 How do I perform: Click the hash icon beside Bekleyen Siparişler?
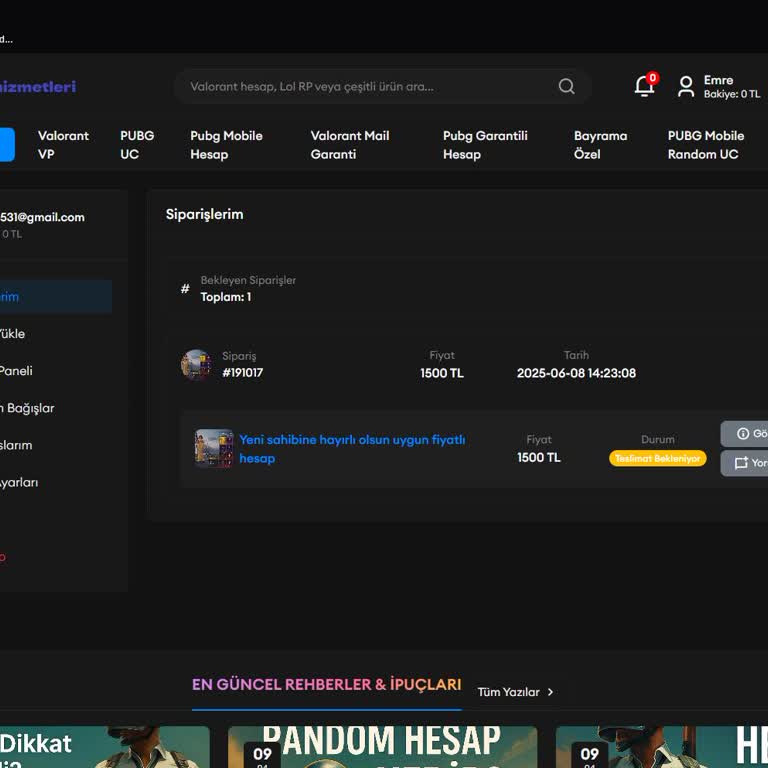point(185,288)
